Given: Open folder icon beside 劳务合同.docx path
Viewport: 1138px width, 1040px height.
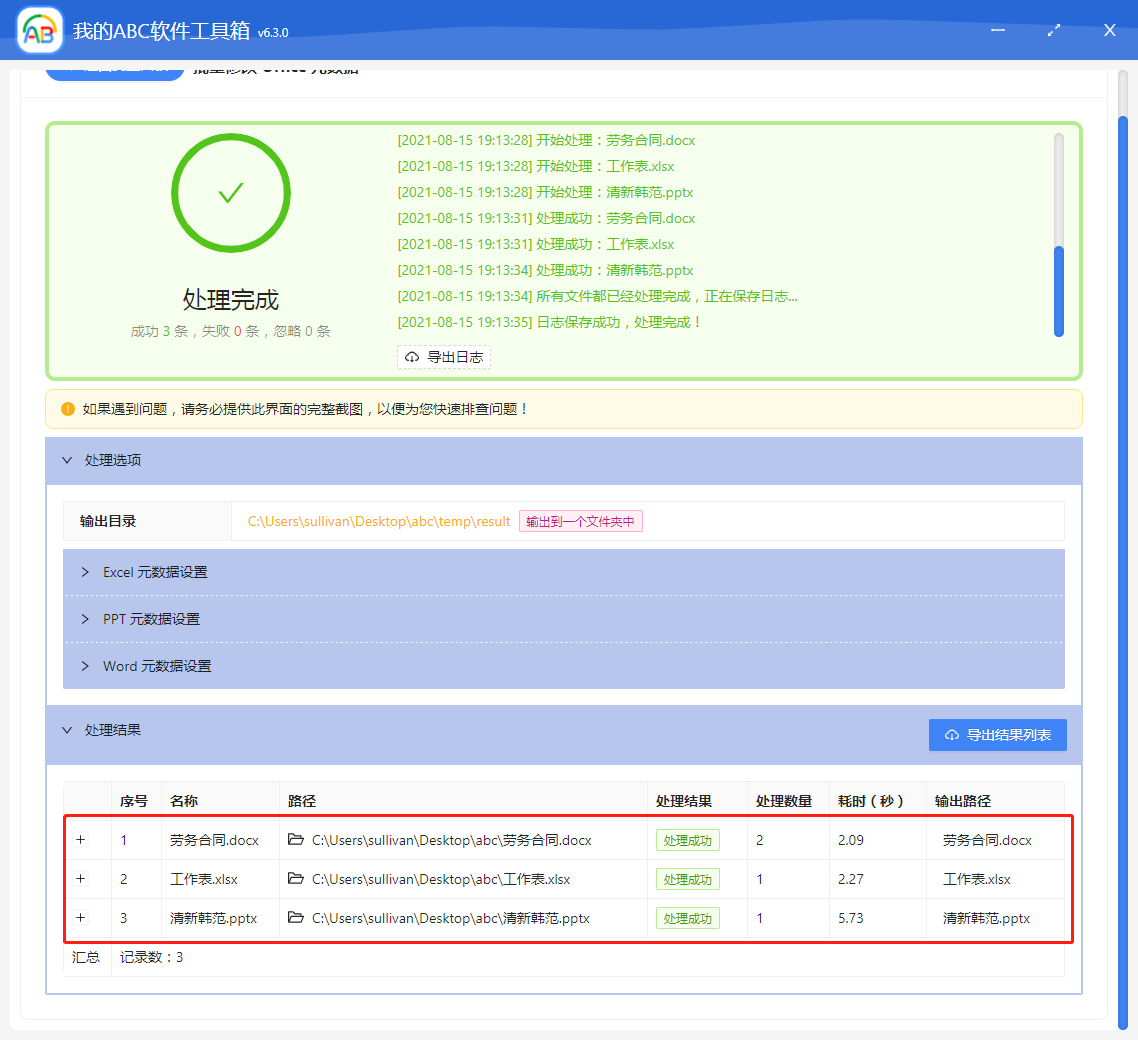Looking at the screenshot, I should (295, 840).
